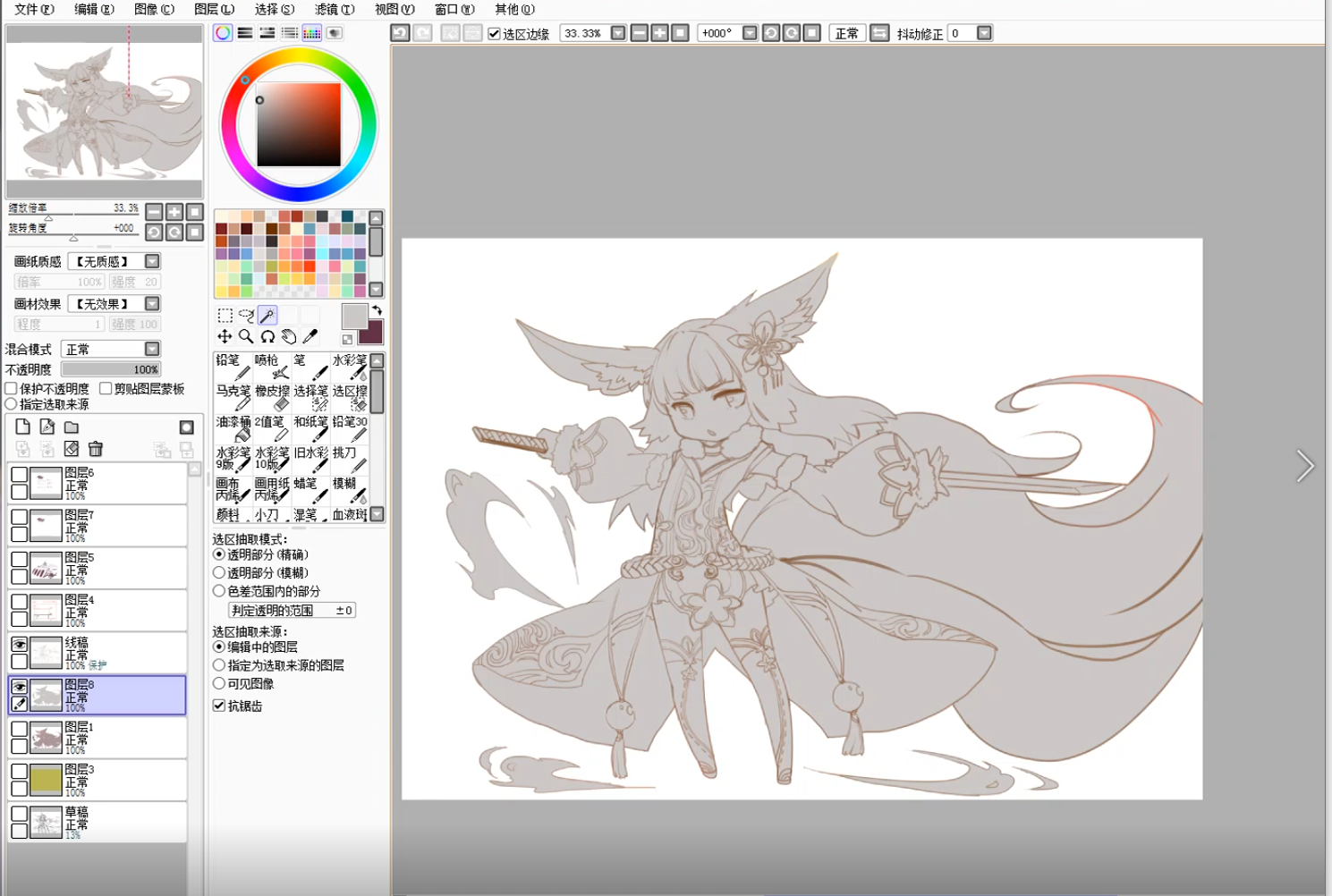Open the 画纸质感 dropdown
Screen dimensions: 1332x896
coord(152,261)
